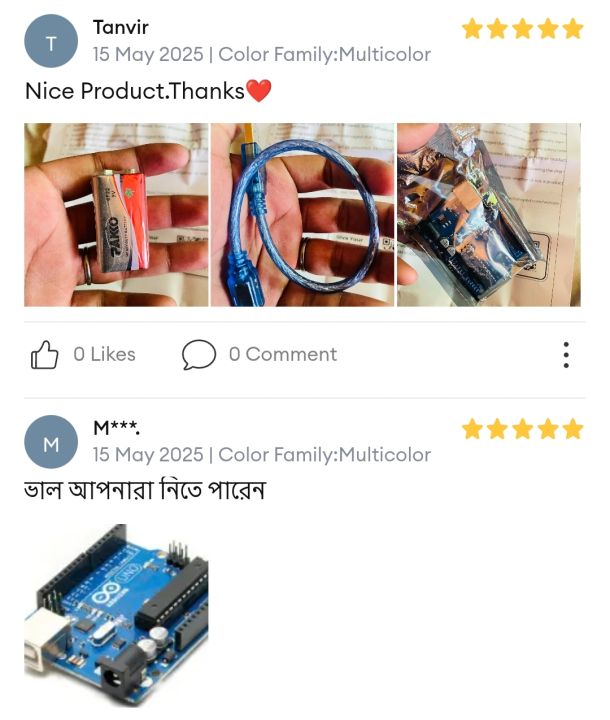Click the last star of M***'s rating
This screenshot has width=610, height=720.
(x=573, y=429)
